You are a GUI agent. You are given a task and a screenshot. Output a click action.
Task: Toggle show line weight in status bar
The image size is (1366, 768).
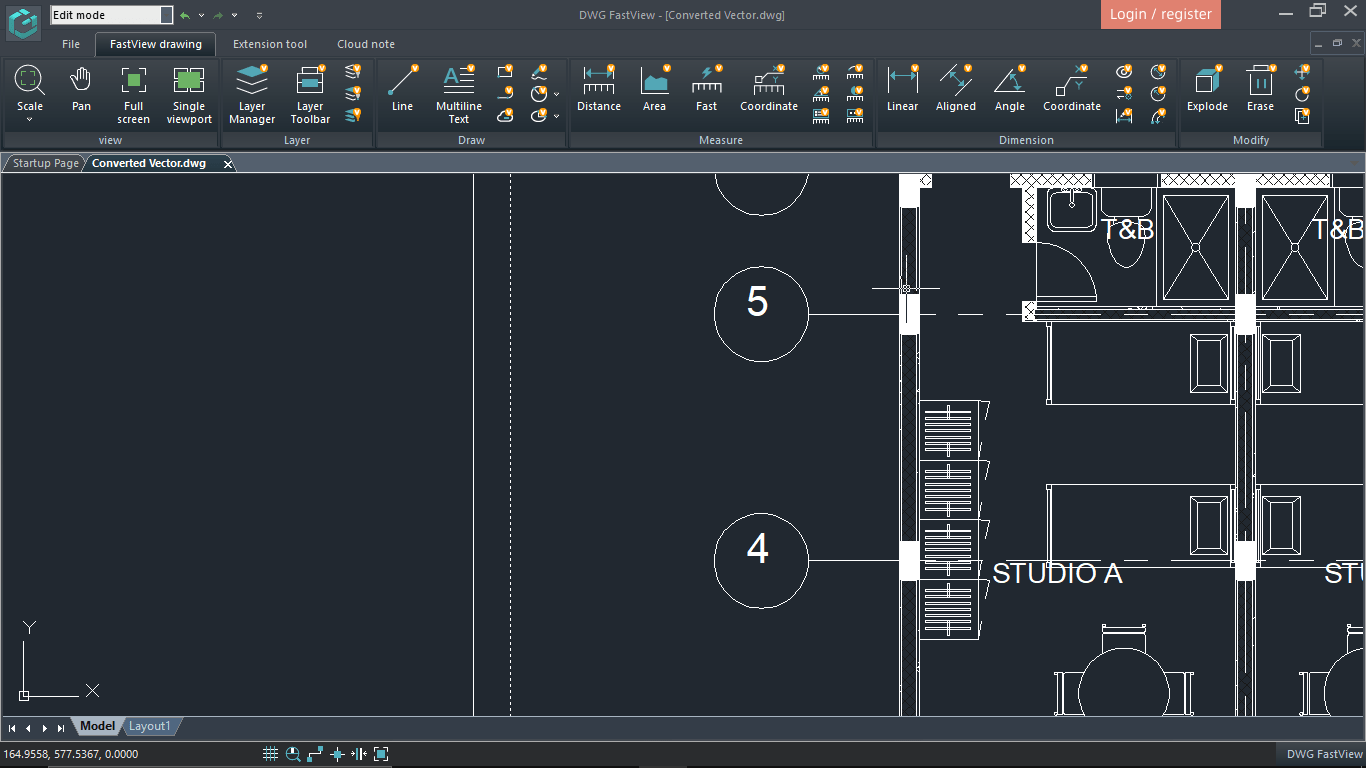359,754
